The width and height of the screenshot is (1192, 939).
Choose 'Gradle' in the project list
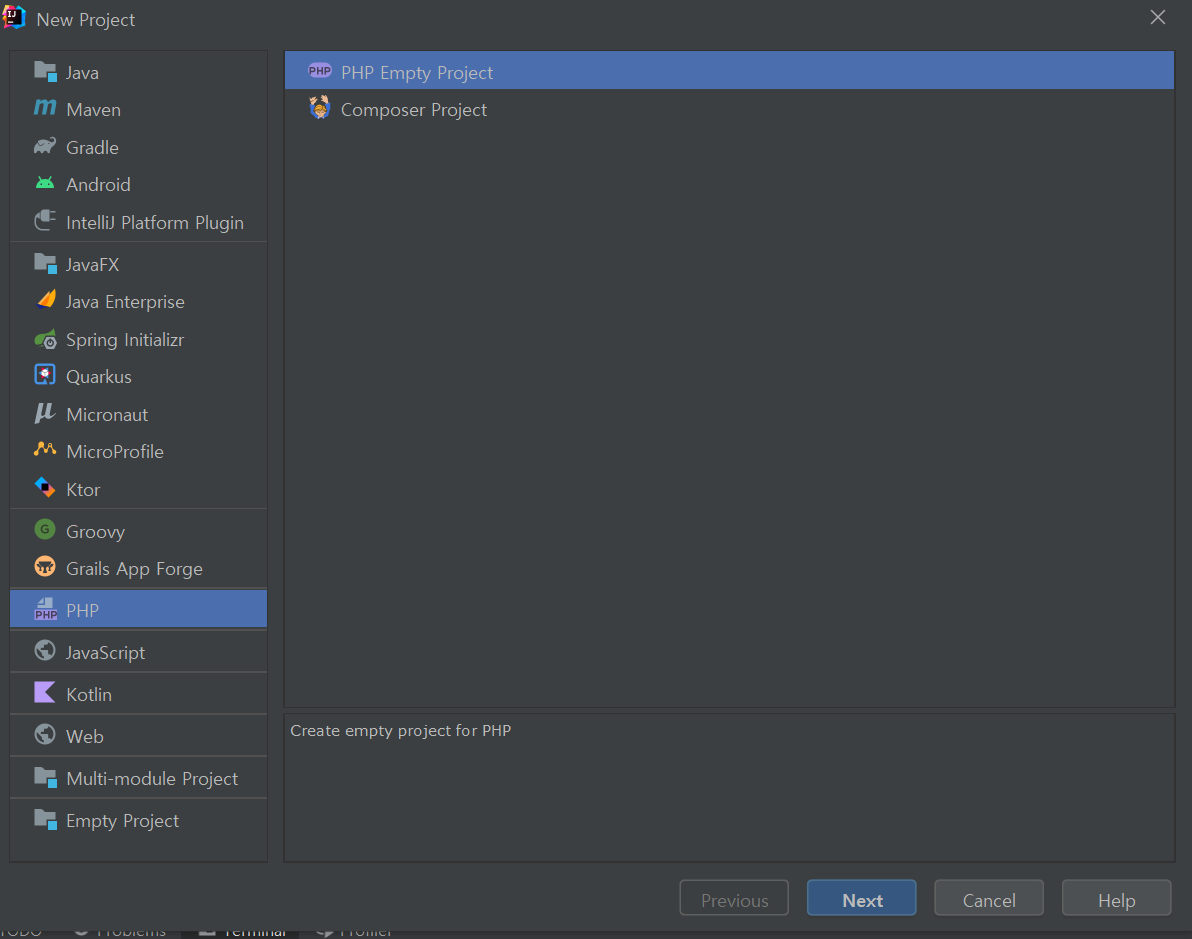point(92,148)
